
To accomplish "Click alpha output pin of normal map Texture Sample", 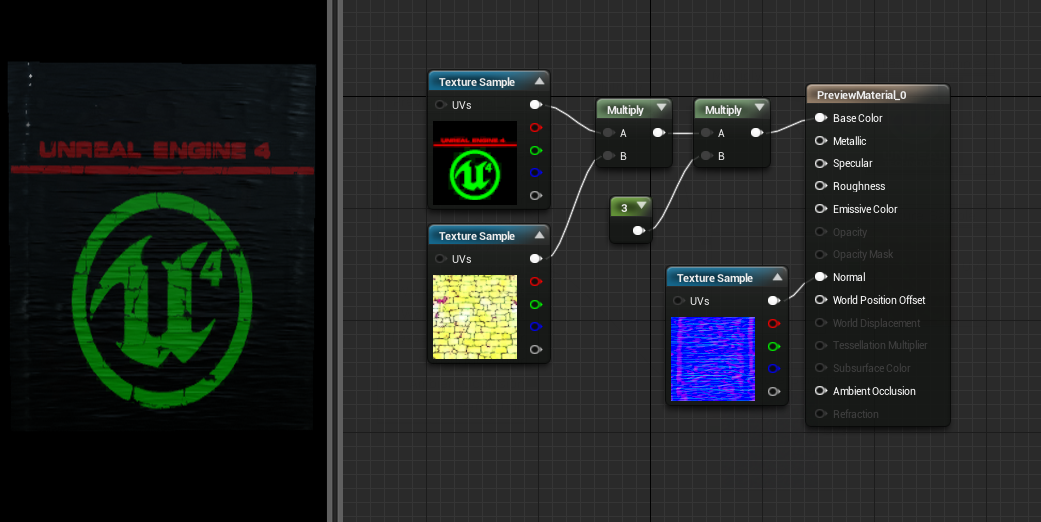I will tap(773, 391).
